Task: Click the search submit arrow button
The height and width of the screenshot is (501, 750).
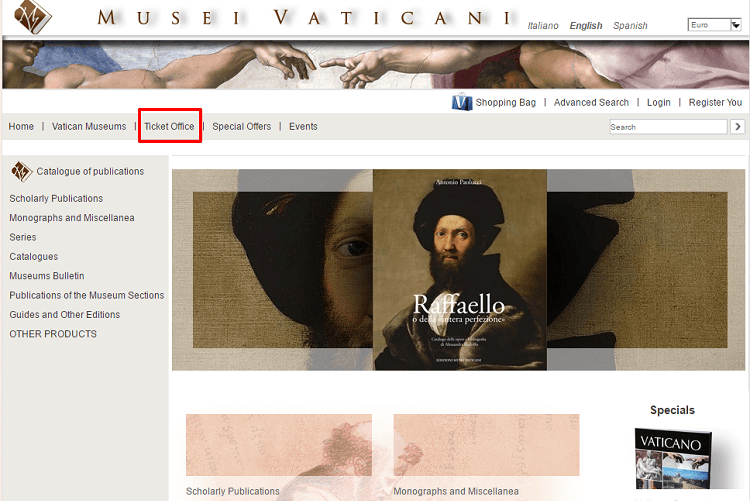Action: (x=737, y=126)
